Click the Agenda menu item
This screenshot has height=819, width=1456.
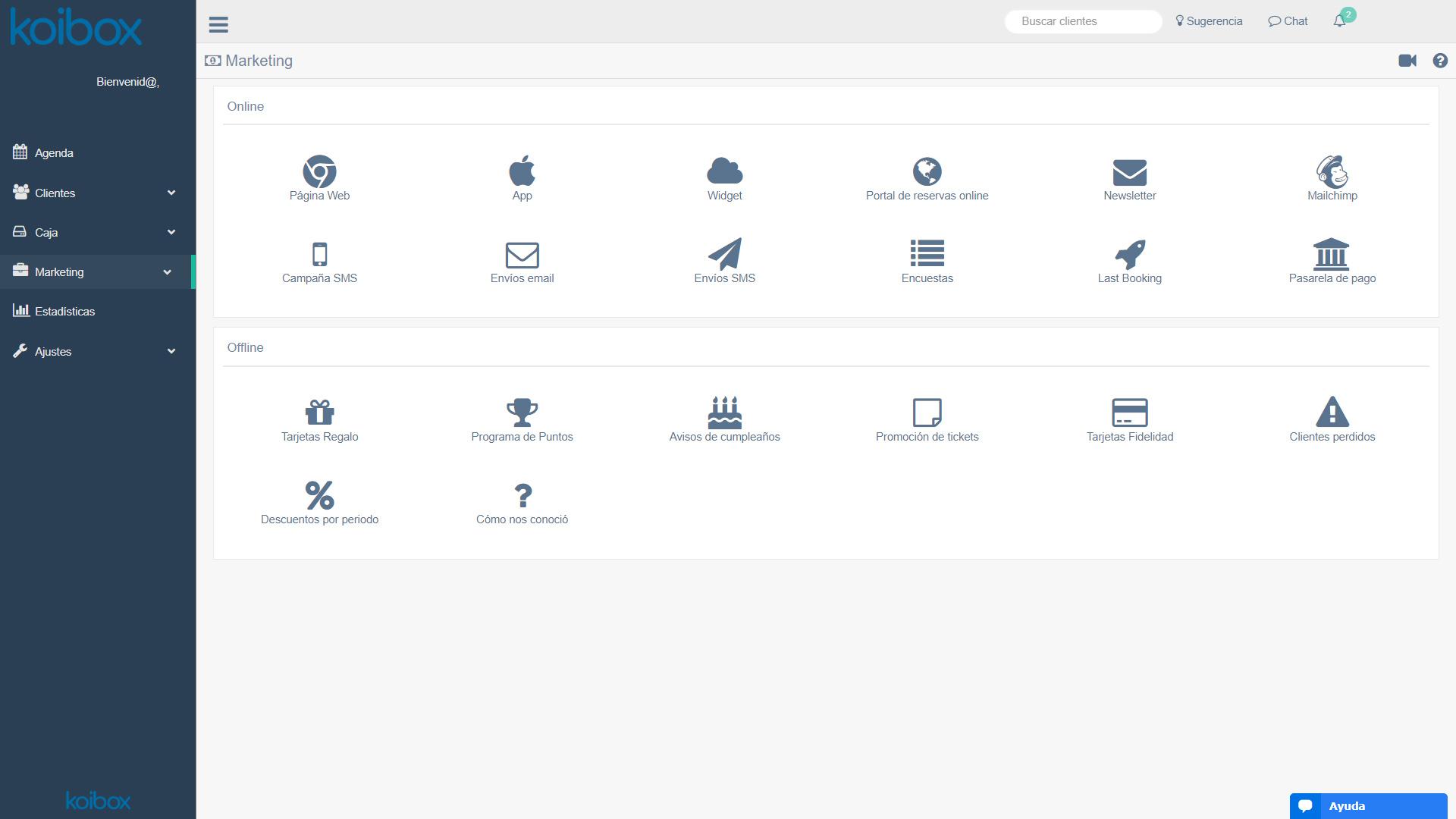(x=55, y=152)
